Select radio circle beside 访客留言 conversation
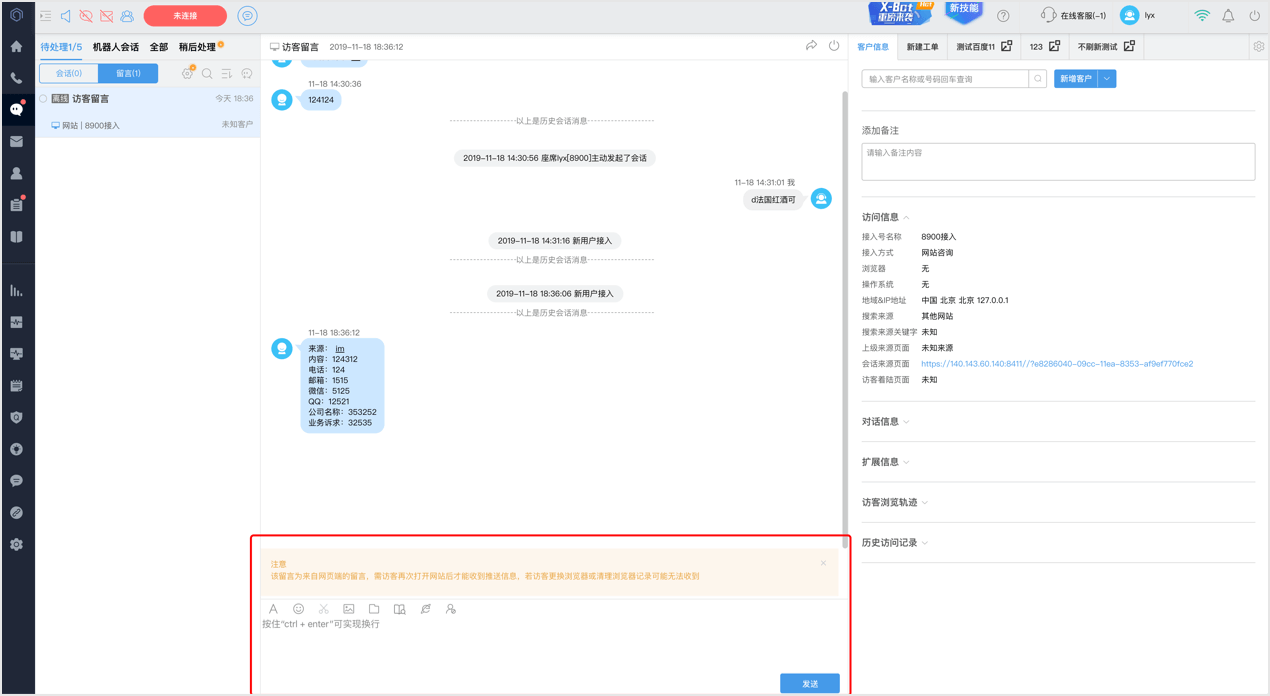Viewport: 1270px width, 696px height. (43, 99)
